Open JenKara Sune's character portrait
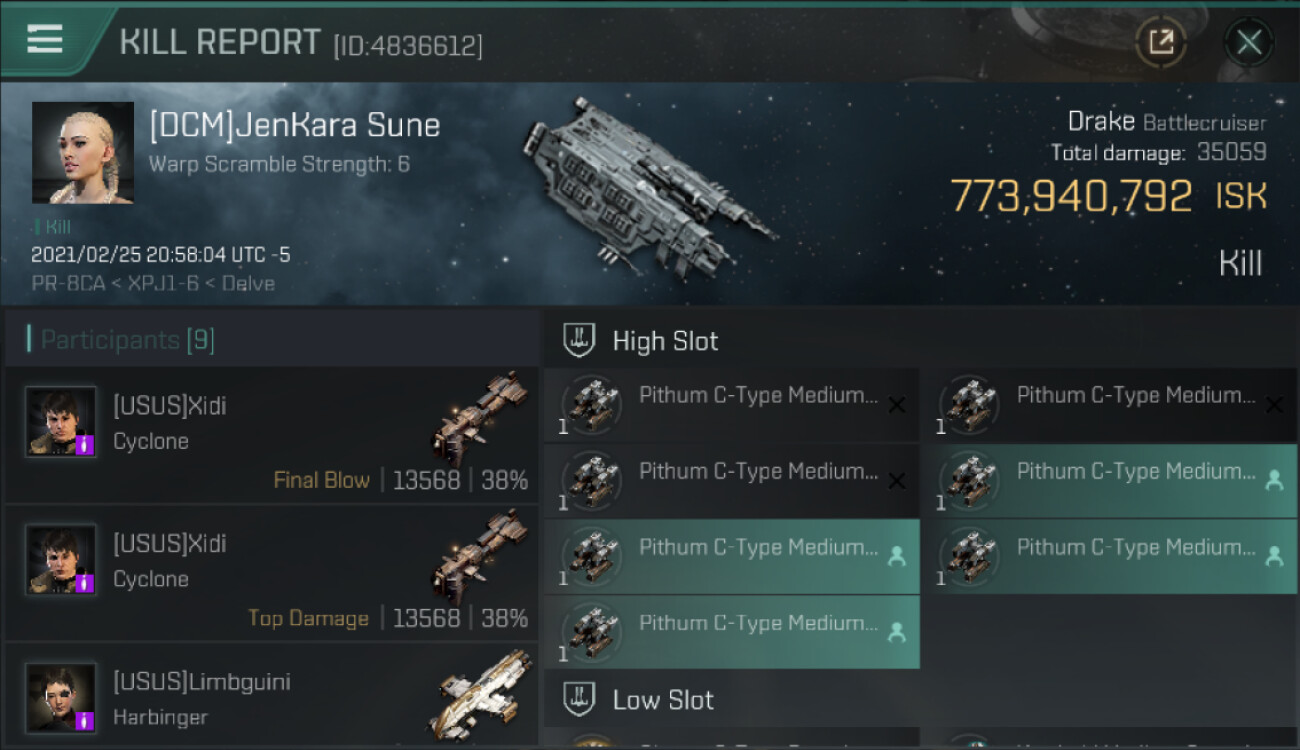This screenshot has height=750, width=1300. click(x=83, y=152)
